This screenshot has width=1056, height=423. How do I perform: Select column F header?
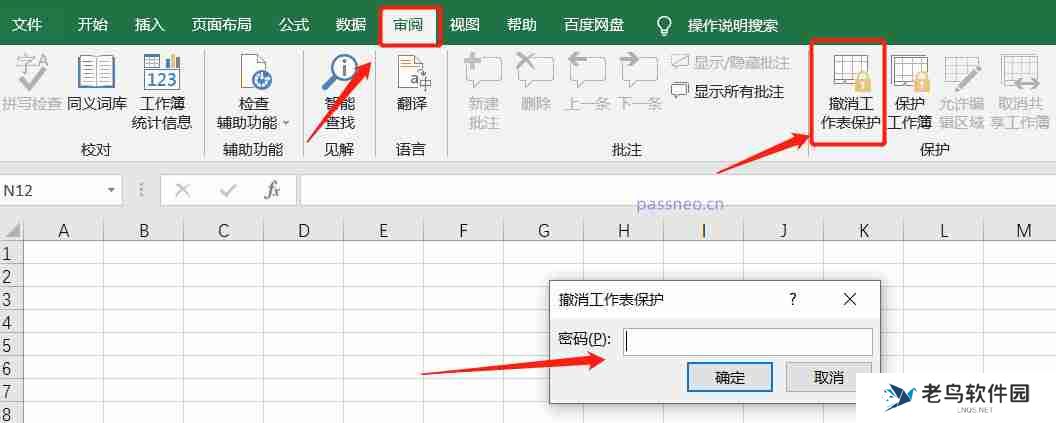[463, 232]
